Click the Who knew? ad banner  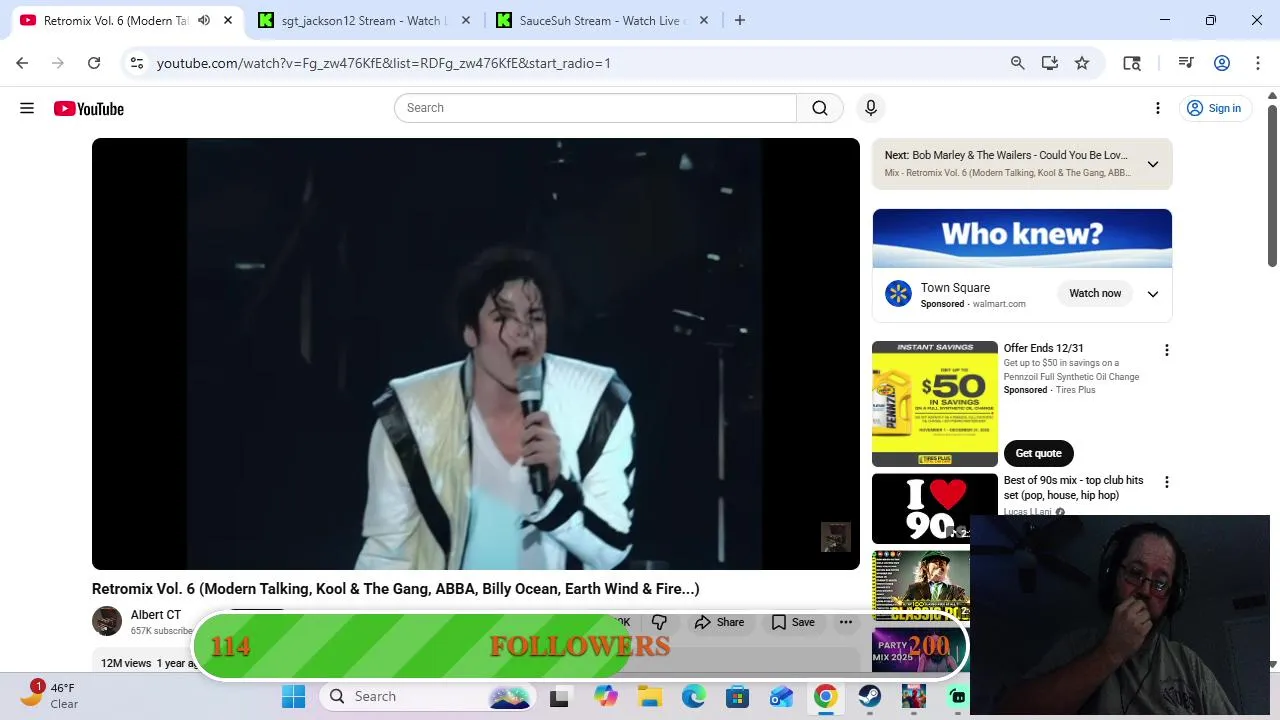tap(1022, 238)
